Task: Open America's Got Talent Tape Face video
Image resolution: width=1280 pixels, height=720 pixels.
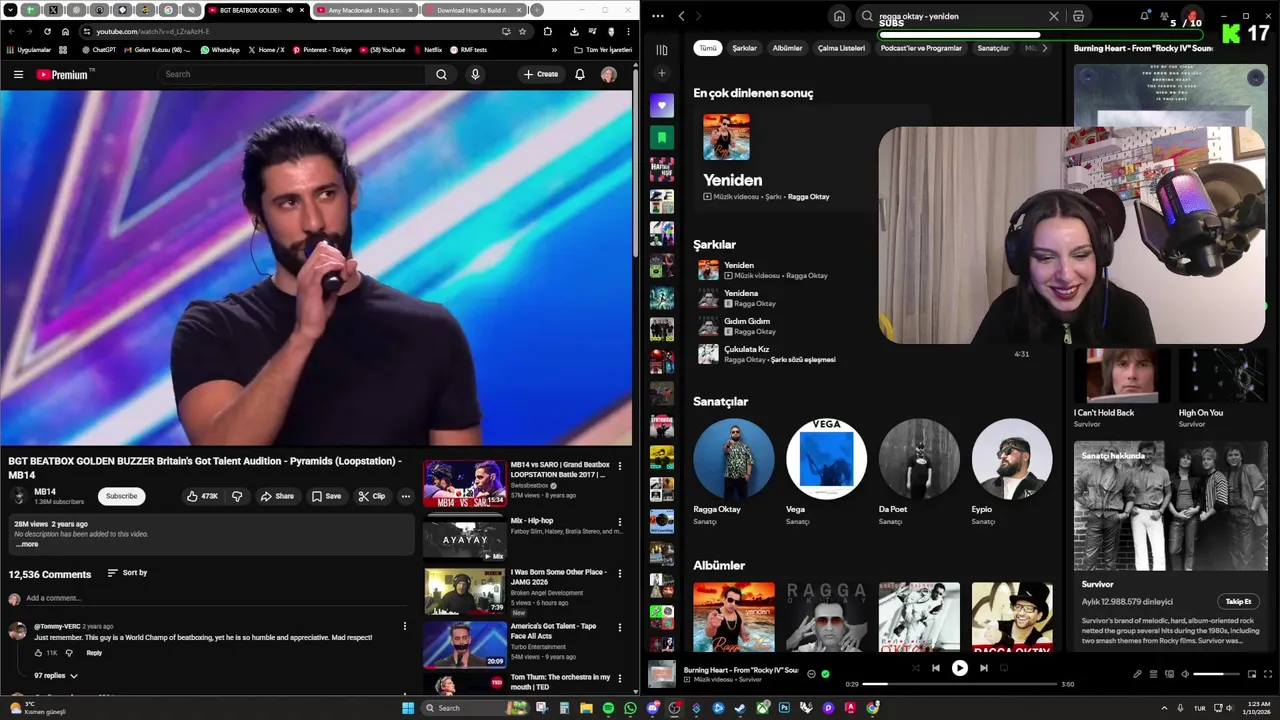Action: [x=464, y=644]
